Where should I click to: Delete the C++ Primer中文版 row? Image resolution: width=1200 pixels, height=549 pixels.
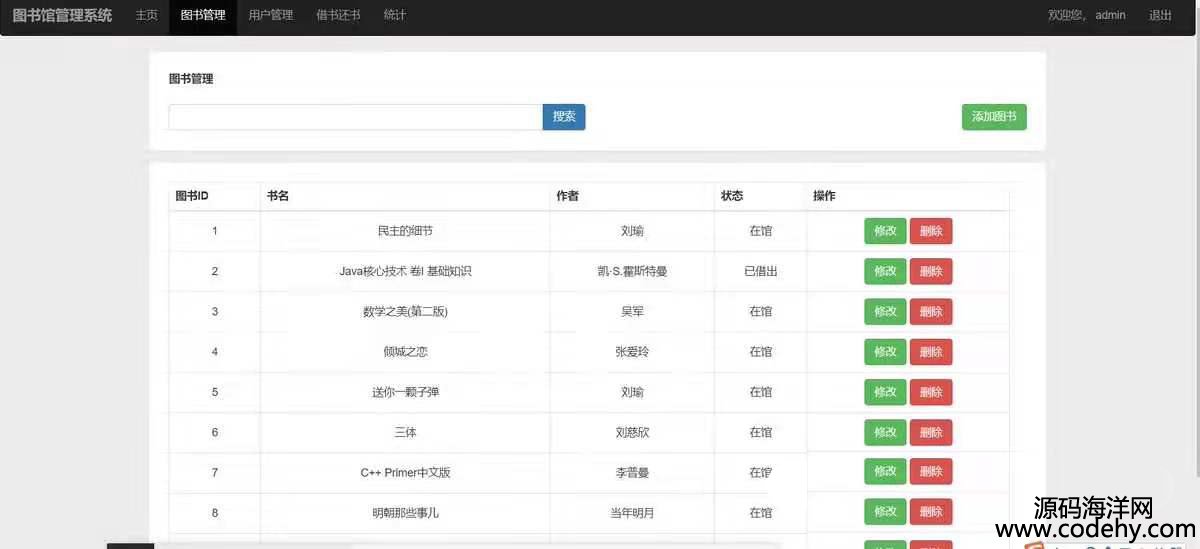point(930,472)
